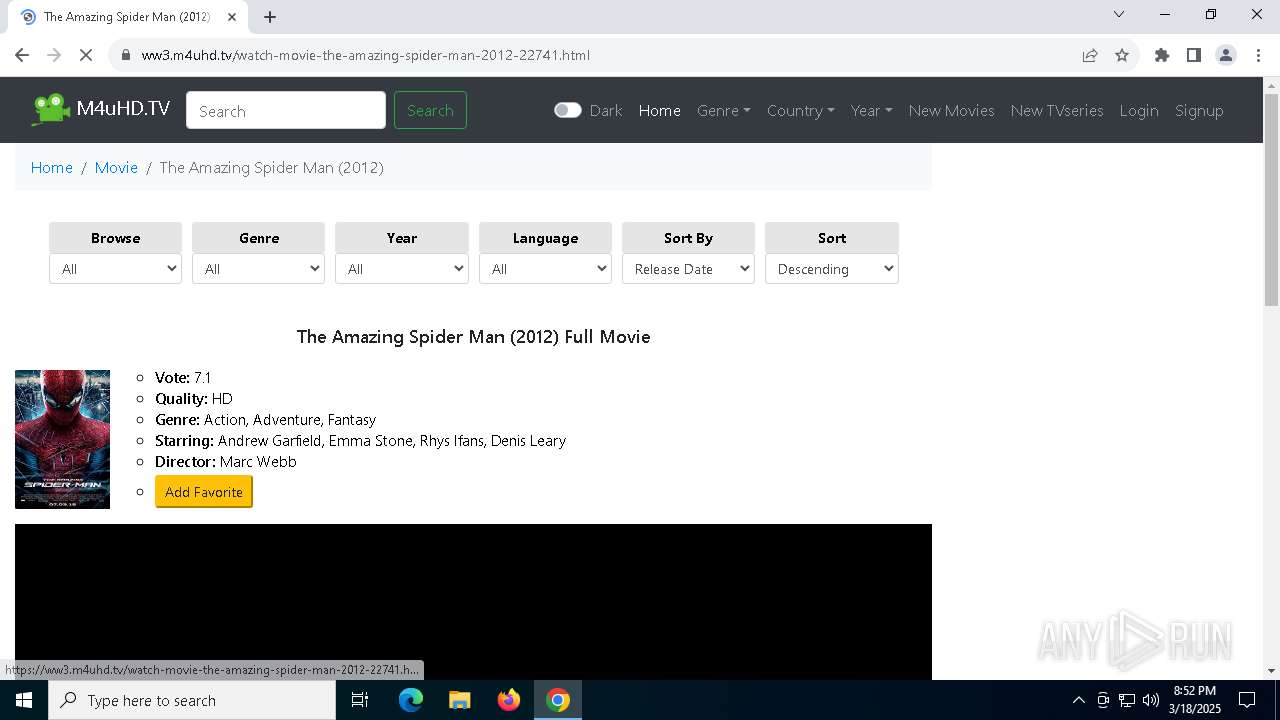Image resolution: width=1280 pixels, height=720 pixels.
Task: Click the Starring cast line
Action: tap(360, 440)
